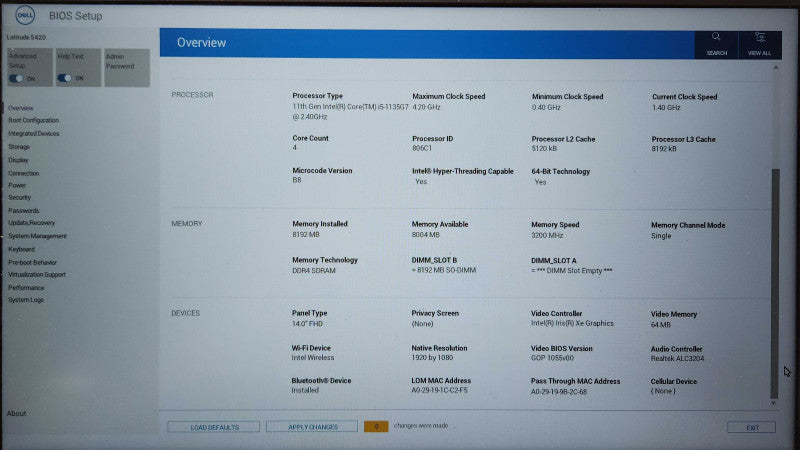Click the processor type value i5-1135G7
Viewport: 800px width, 450px height.
[x=350, y=112]
